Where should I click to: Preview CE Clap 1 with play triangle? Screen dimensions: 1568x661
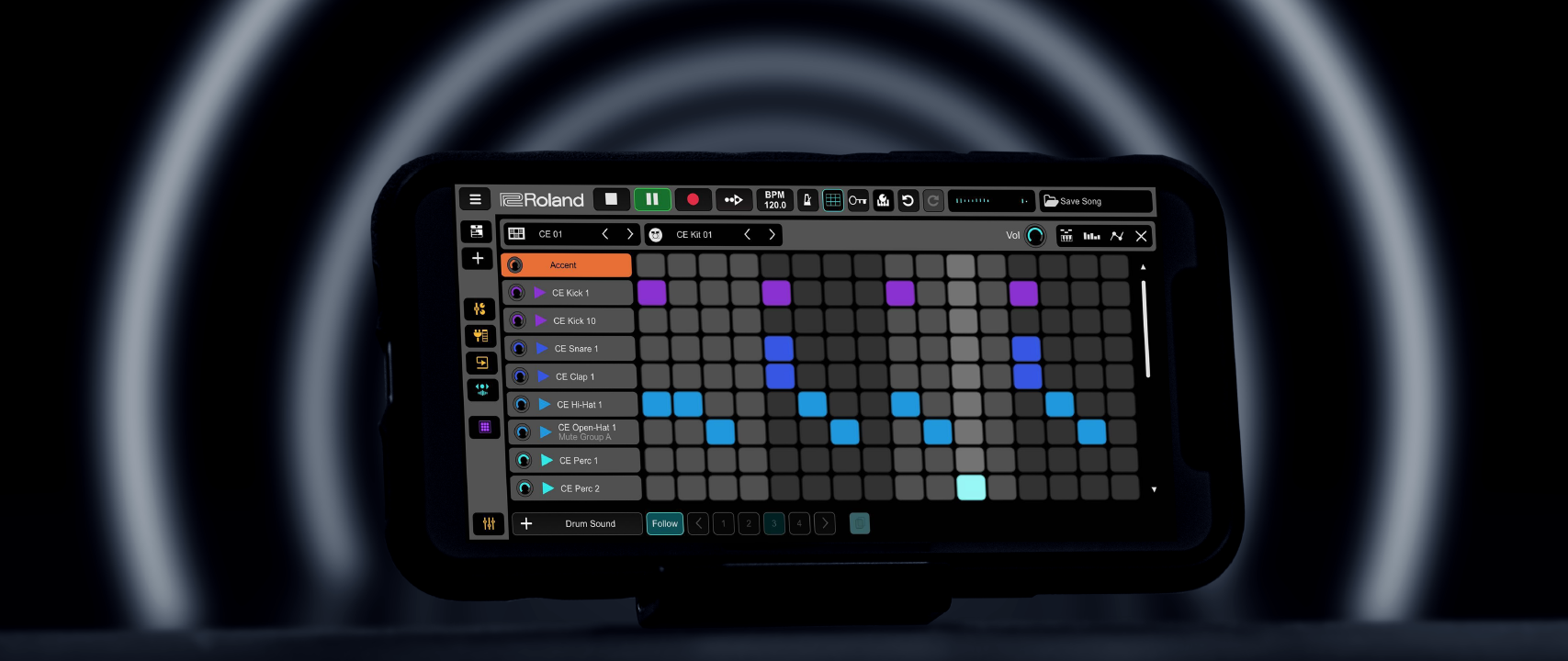coord(543,376)
